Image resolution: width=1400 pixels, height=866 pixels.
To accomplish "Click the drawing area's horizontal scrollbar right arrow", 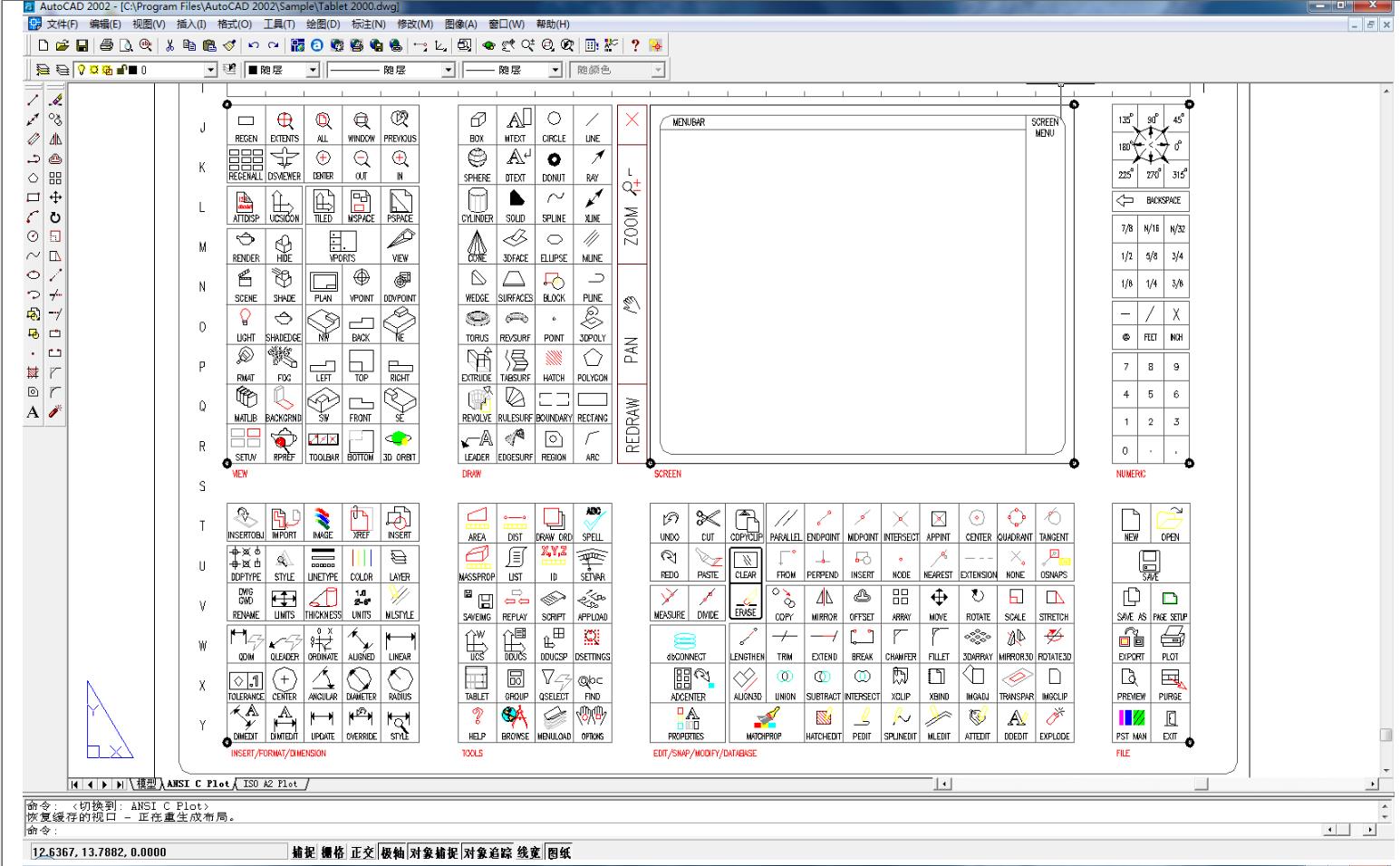I will coord(1374,784).
